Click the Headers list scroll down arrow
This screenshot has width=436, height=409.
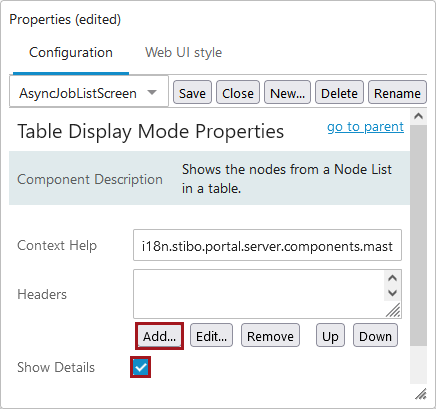click(393, 293)
